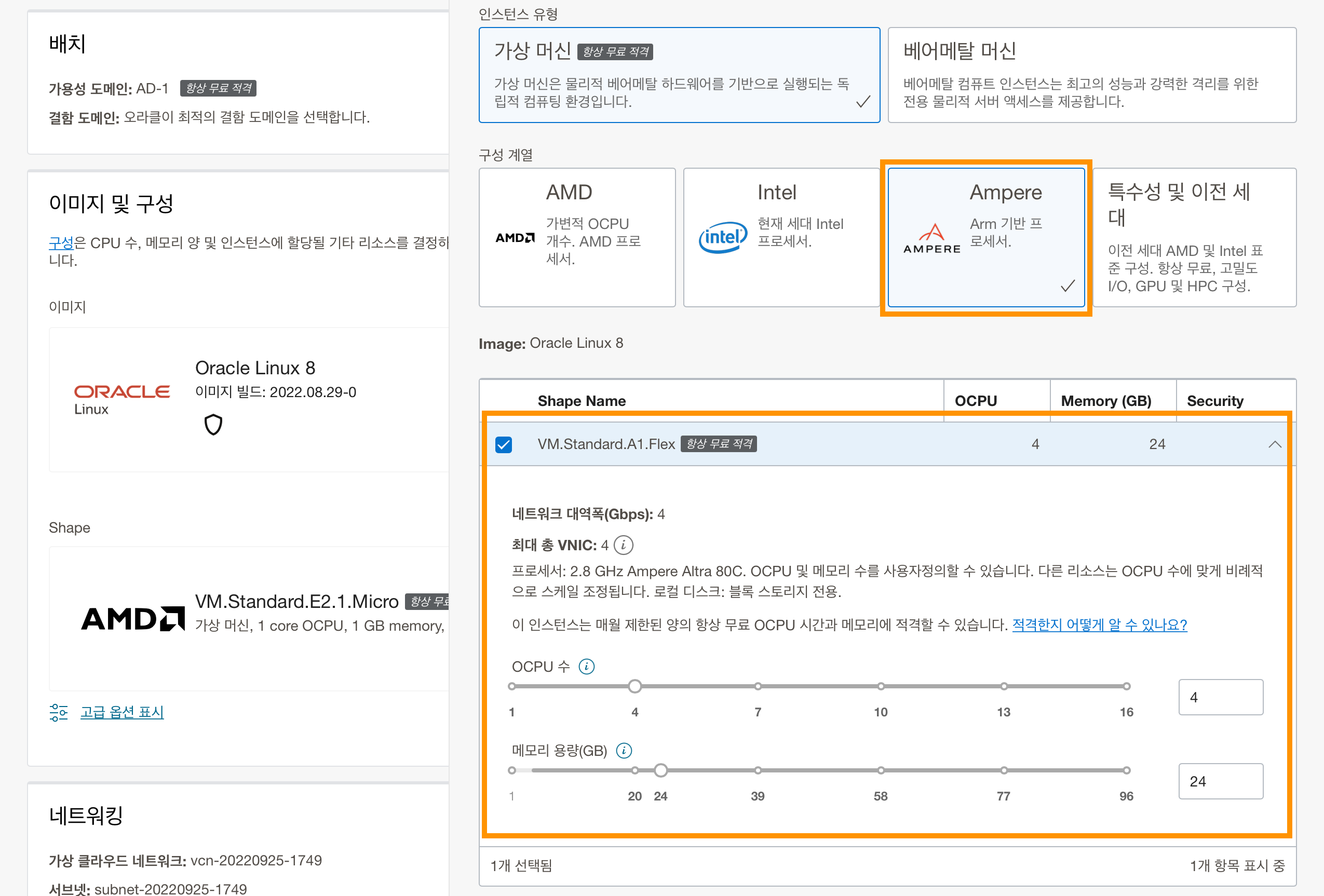Viewport: 1324px width, 896px height.
Task: Select the 베어메탈 머신 instance type card
Action: [1091, 75]
